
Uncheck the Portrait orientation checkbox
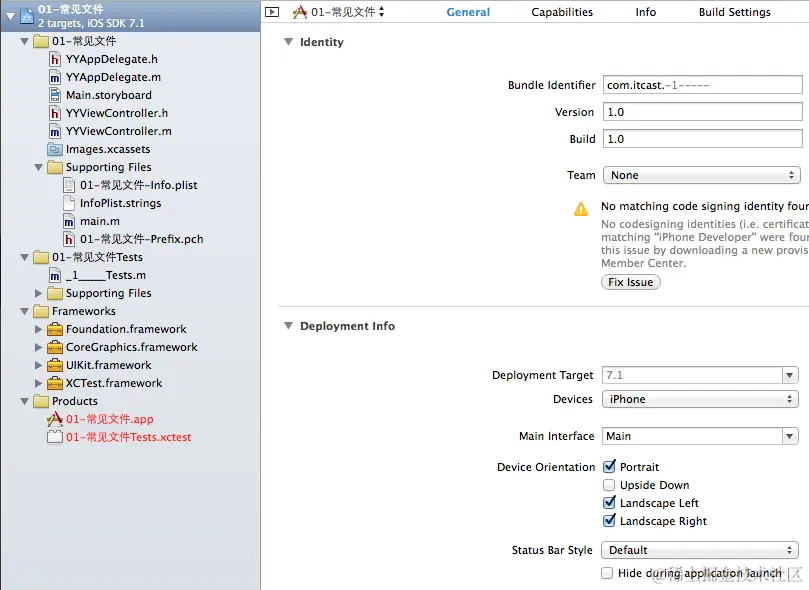[609, 467]
